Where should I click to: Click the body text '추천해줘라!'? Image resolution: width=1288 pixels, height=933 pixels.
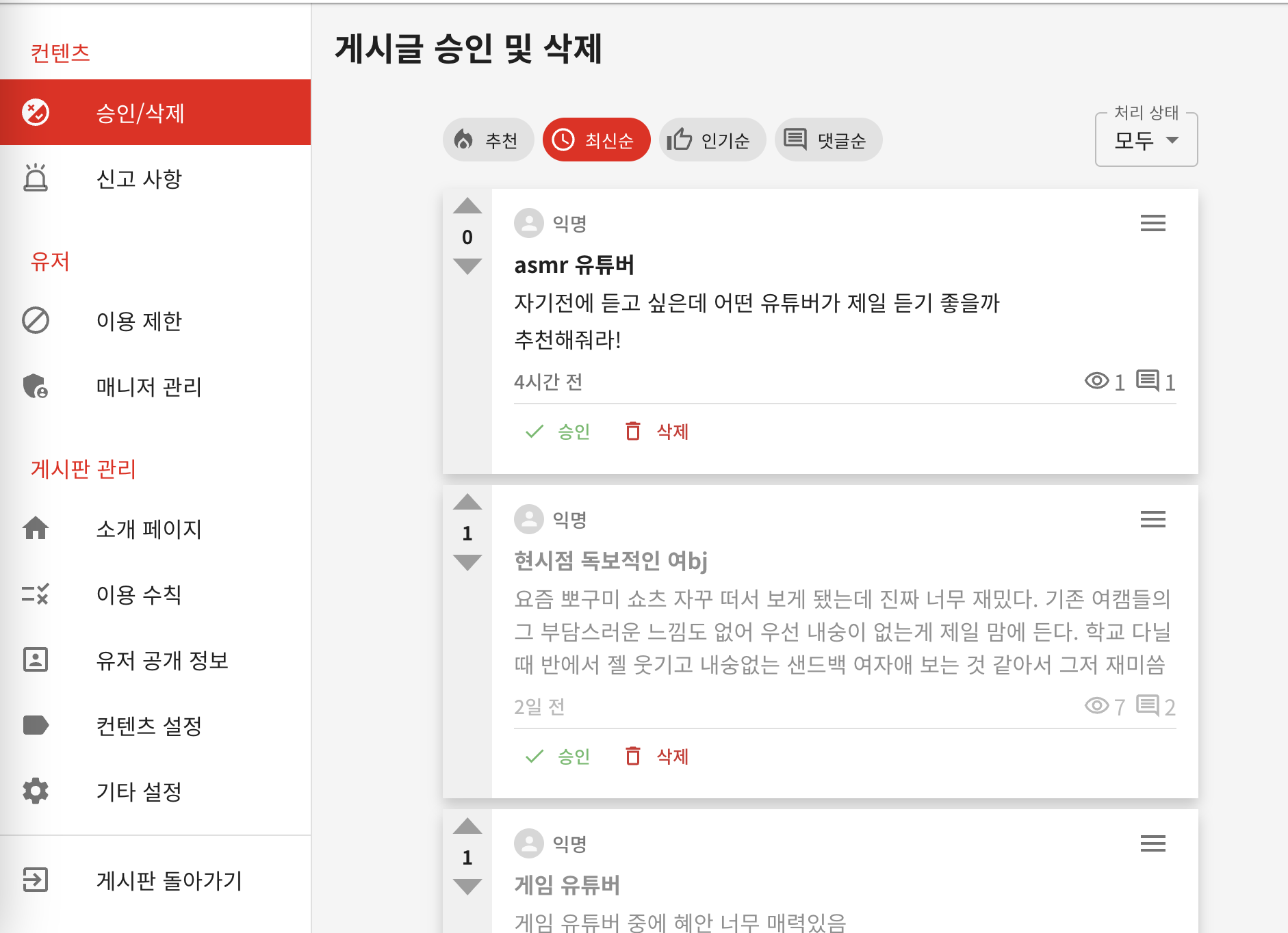(x=567, y=340)
